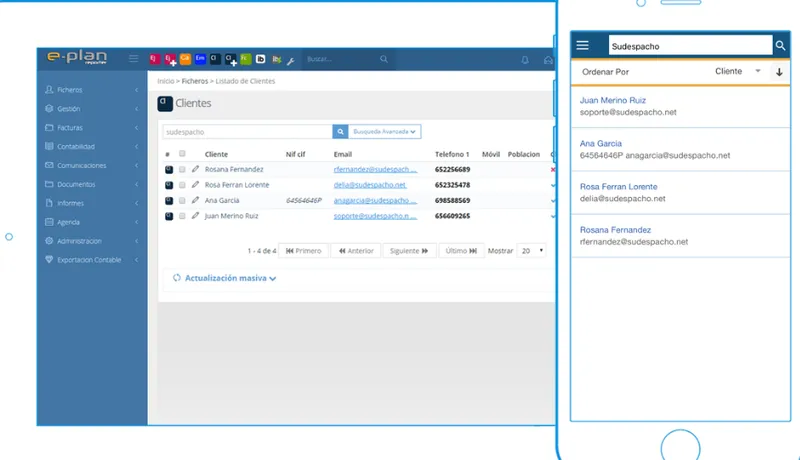The height and width of the screenshot is (460, 800).
Task: Toggle sort direction arrow in mobile list
Action: pyautogui.click(x=779, y=72)
